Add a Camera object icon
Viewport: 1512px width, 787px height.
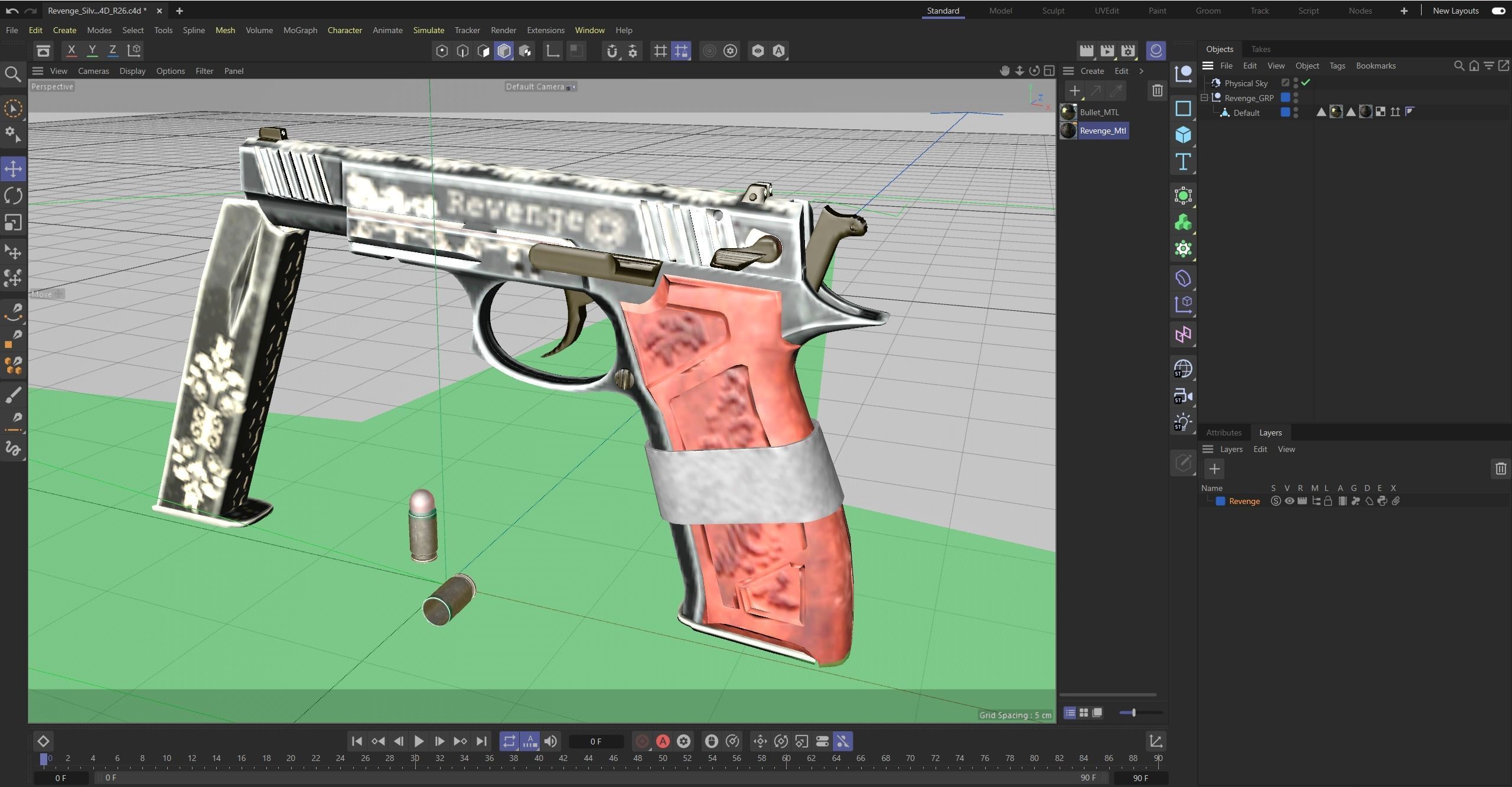1183,396
